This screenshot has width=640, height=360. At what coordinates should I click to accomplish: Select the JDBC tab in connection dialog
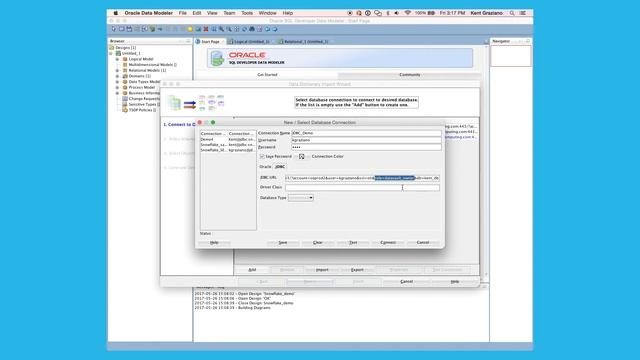[280, 167]
